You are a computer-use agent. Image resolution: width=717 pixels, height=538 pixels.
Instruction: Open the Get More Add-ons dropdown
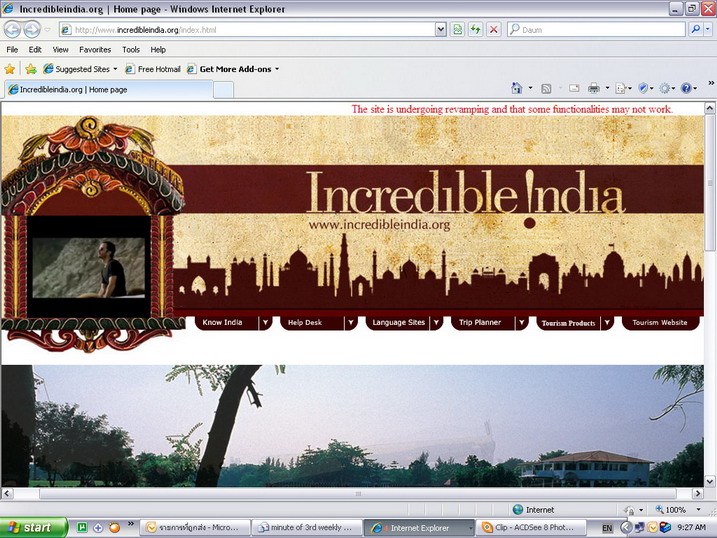pos(233,69)
